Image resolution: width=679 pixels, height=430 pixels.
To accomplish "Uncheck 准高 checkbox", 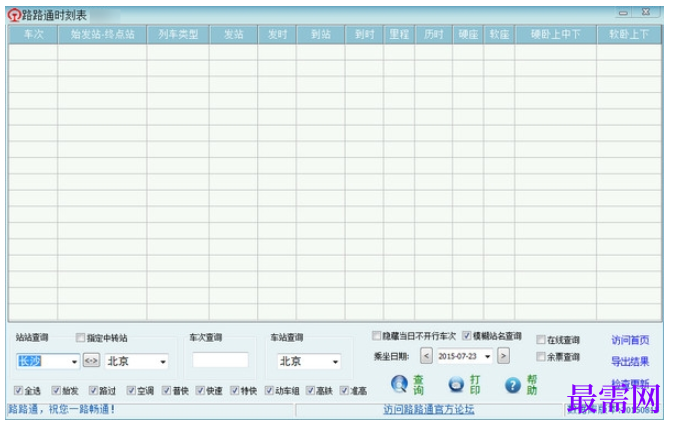I will 344,391.
